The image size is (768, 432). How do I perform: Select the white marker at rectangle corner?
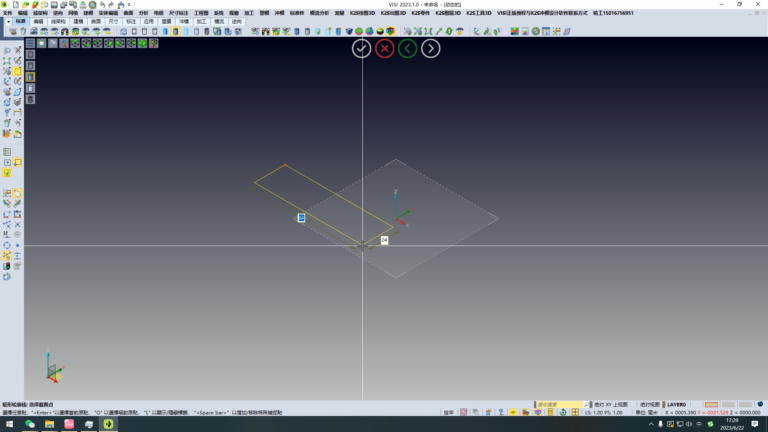pos(384,240)
